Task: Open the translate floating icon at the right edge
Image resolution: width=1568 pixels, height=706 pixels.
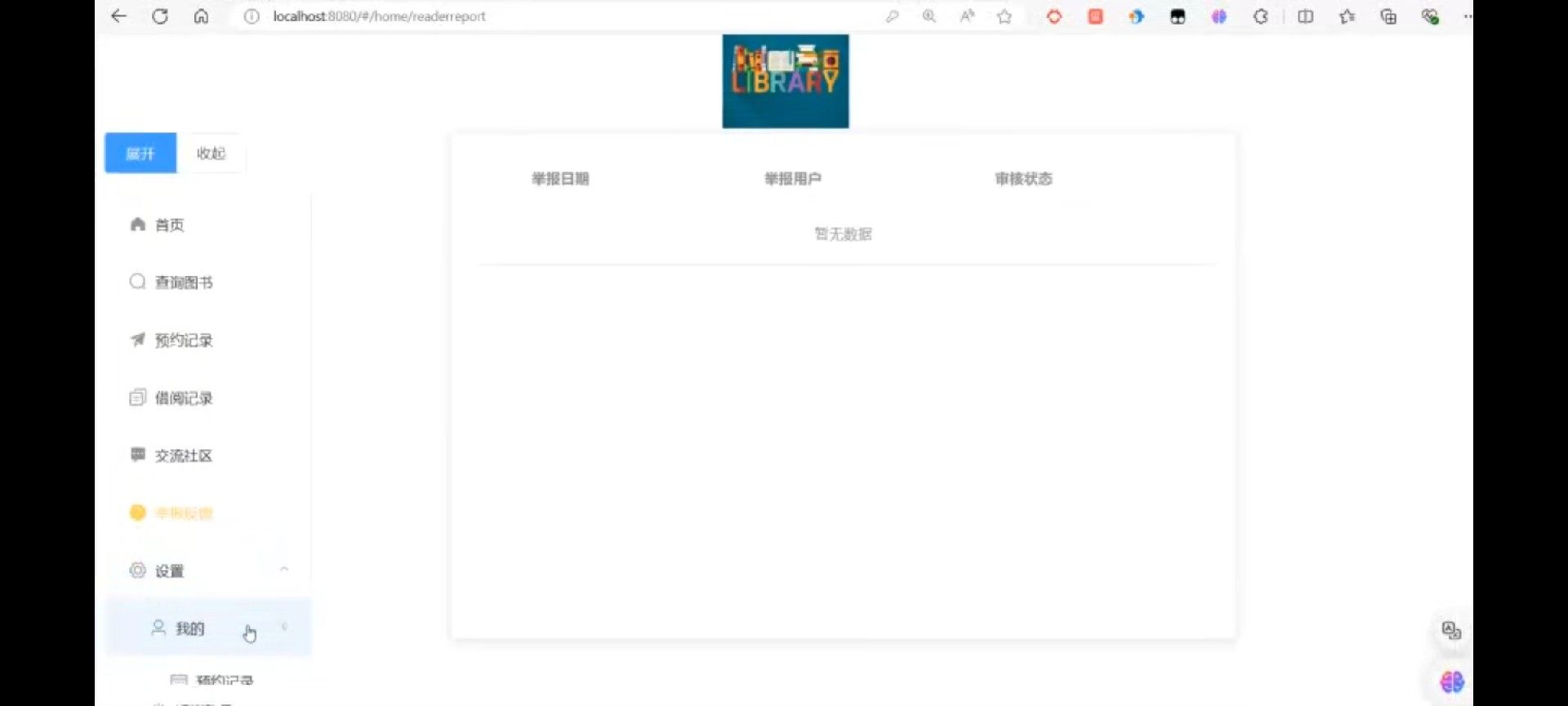Action: coord(1451,630)
